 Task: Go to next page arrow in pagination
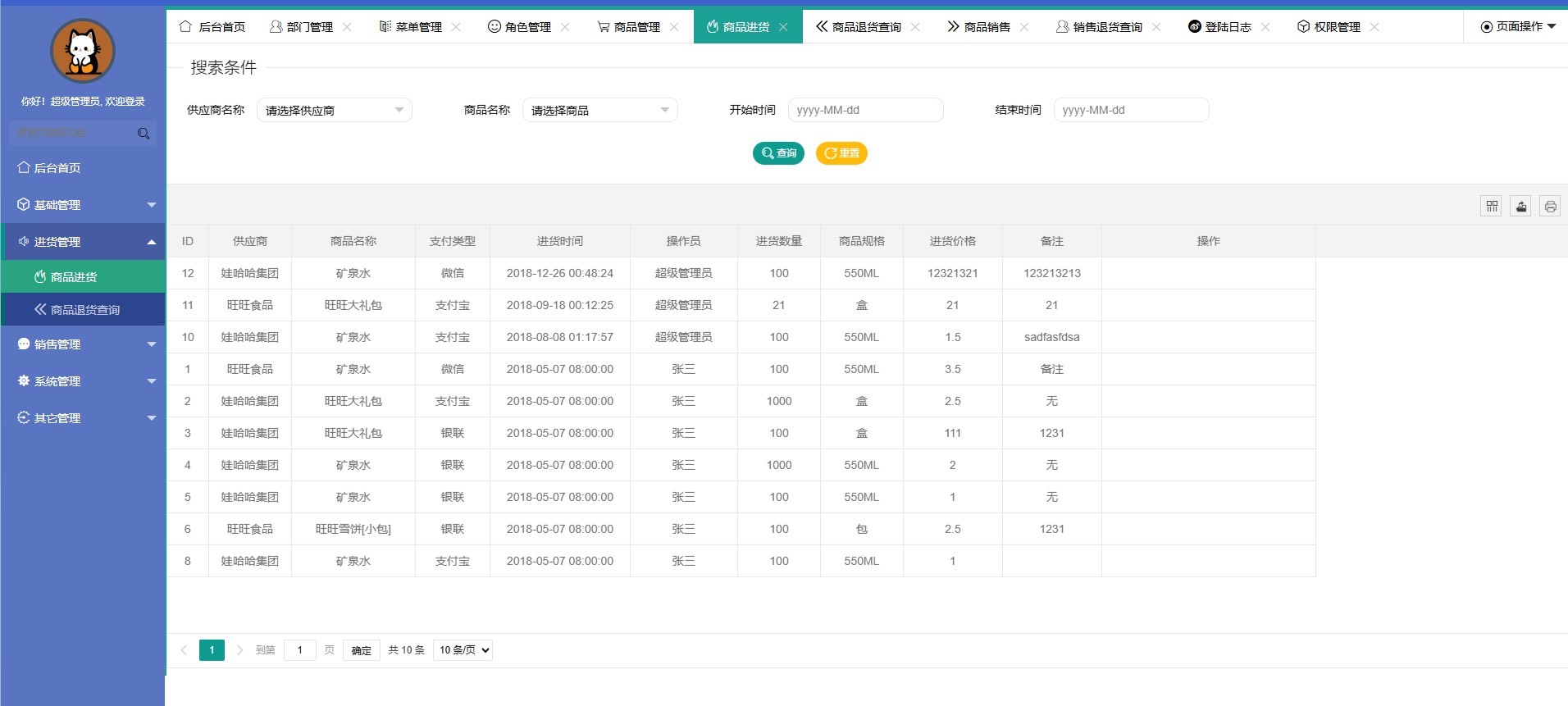tap(239, 650)
